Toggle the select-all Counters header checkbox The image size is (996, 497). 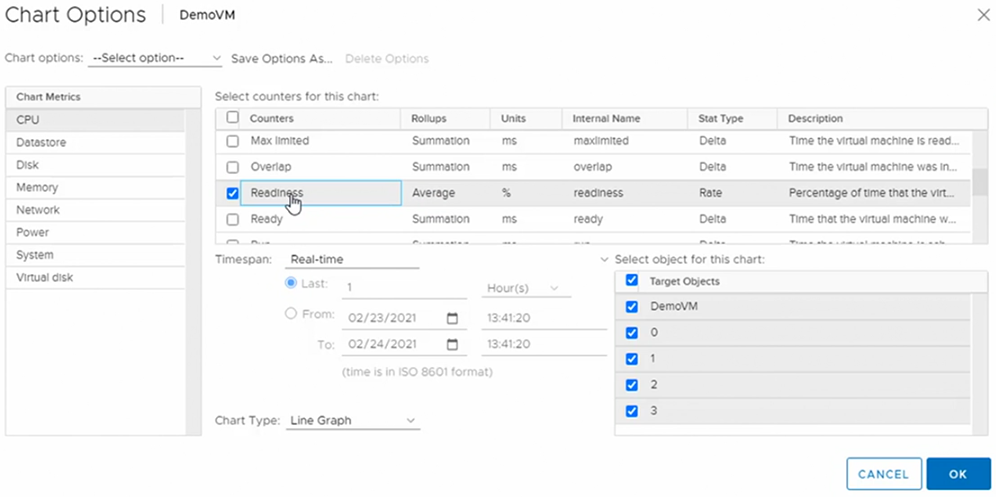coord(232,118)
